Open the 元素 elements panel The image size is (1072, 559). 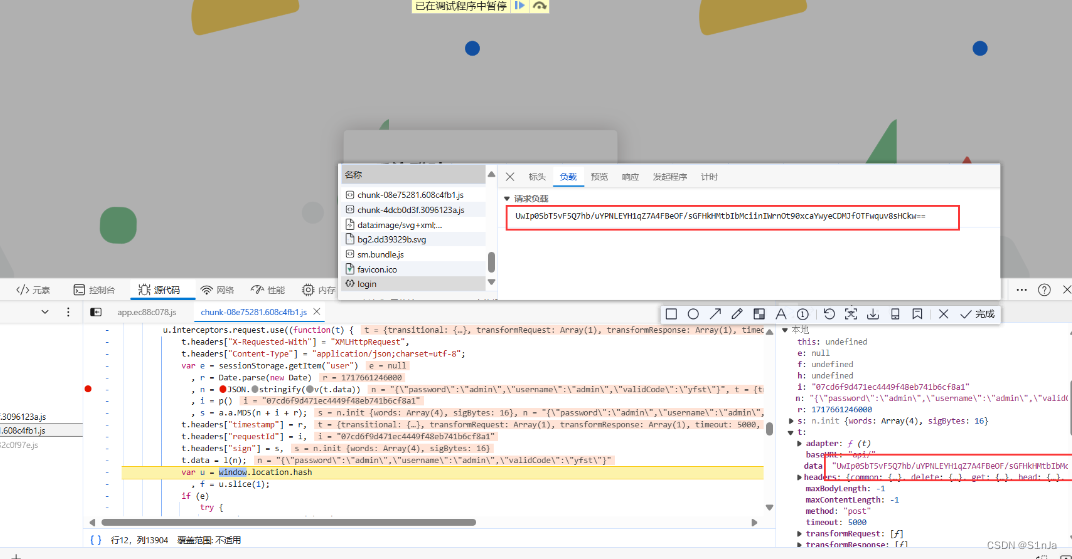(x=33, y=290)
